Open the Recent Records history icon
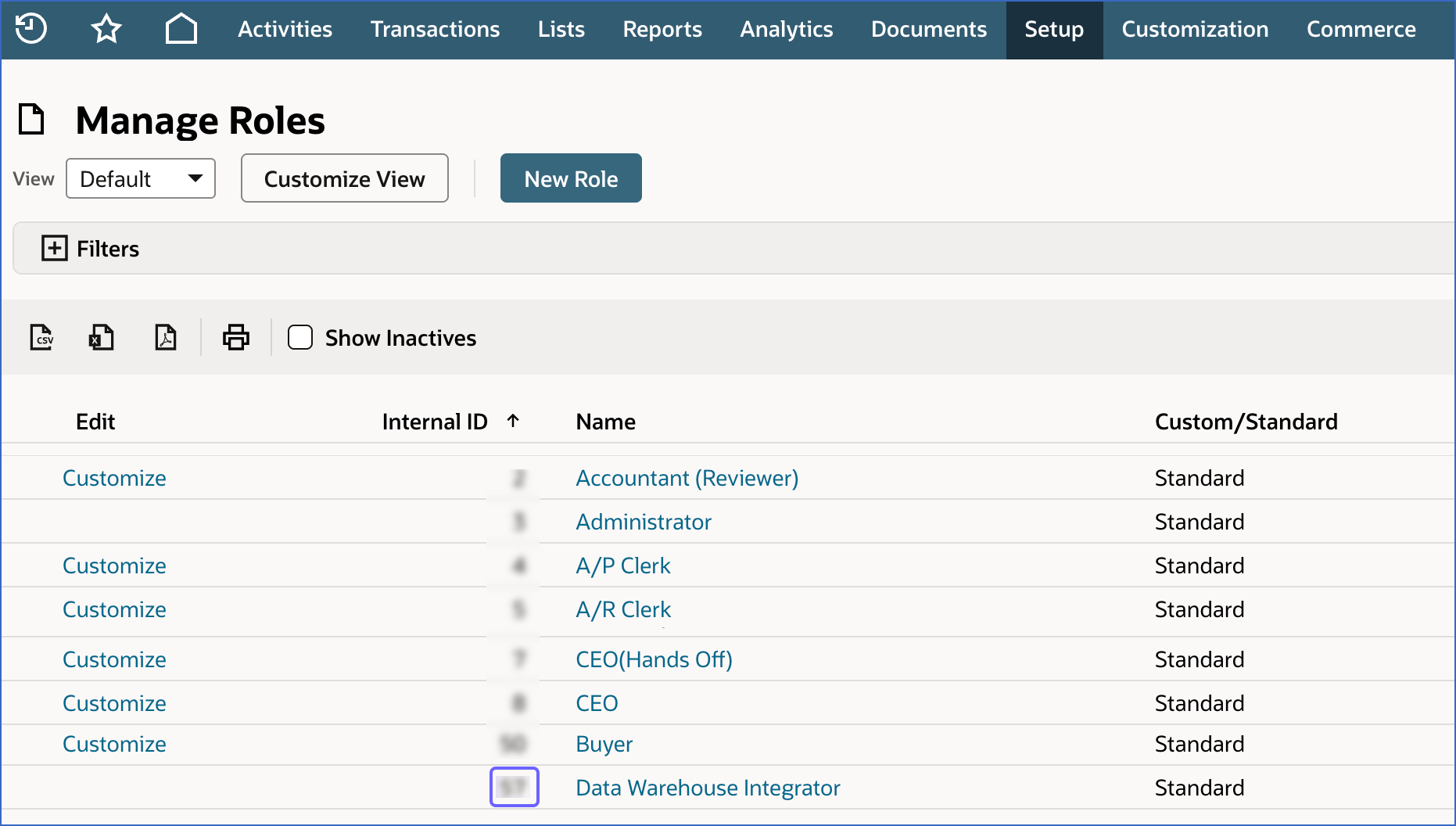The image size is (1456, 826). coord(31,29)
